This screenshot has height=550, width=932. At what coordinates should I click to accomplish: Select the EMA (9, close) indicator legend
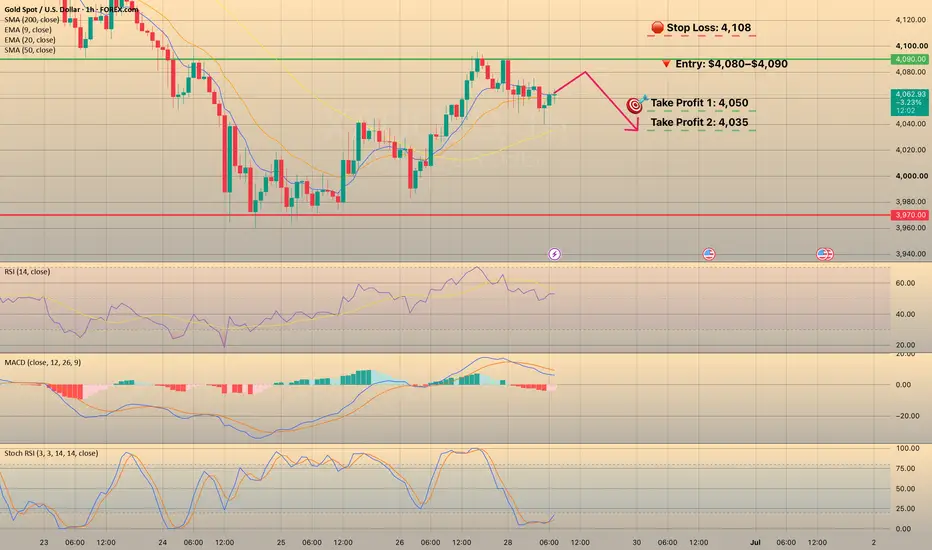coord(27,30)
